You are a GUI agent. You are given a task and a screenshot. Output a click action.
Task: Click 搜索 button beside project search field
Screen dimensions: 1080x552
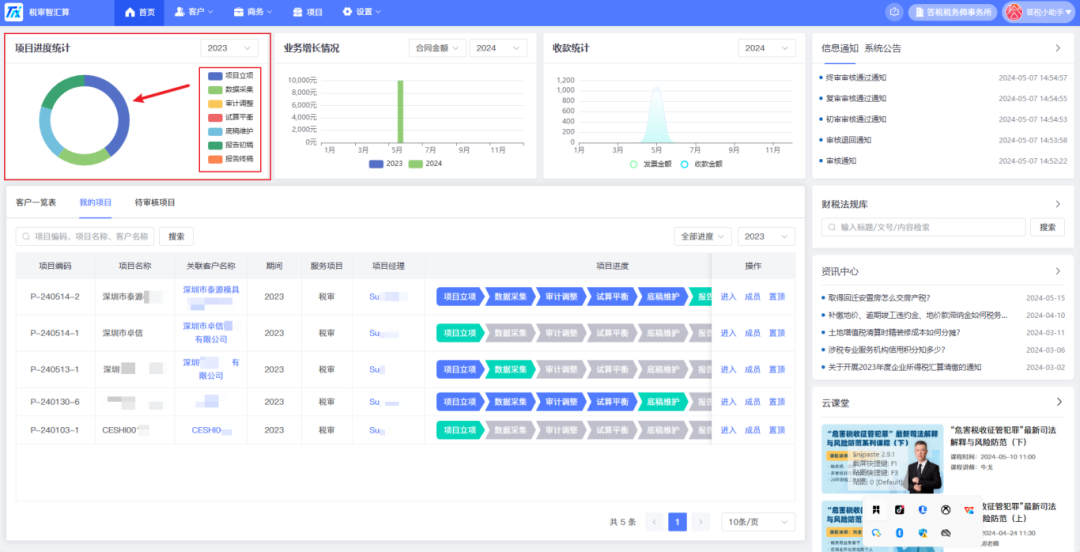176,236
